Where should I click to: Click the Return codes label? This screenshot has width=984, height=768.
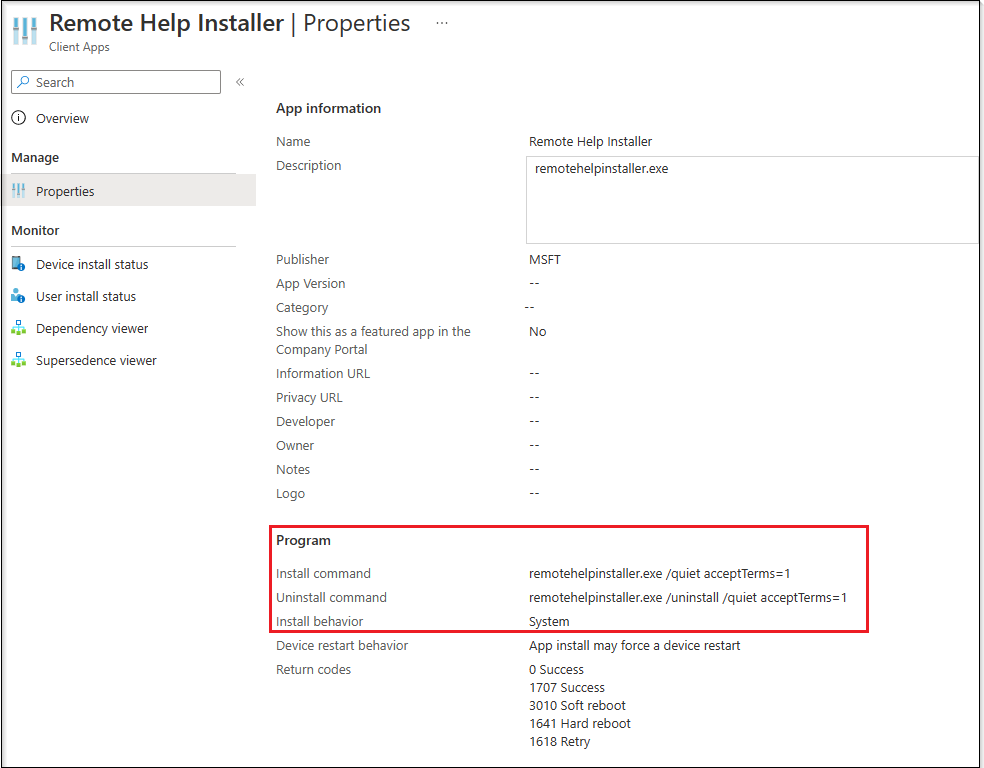point(313,670)
